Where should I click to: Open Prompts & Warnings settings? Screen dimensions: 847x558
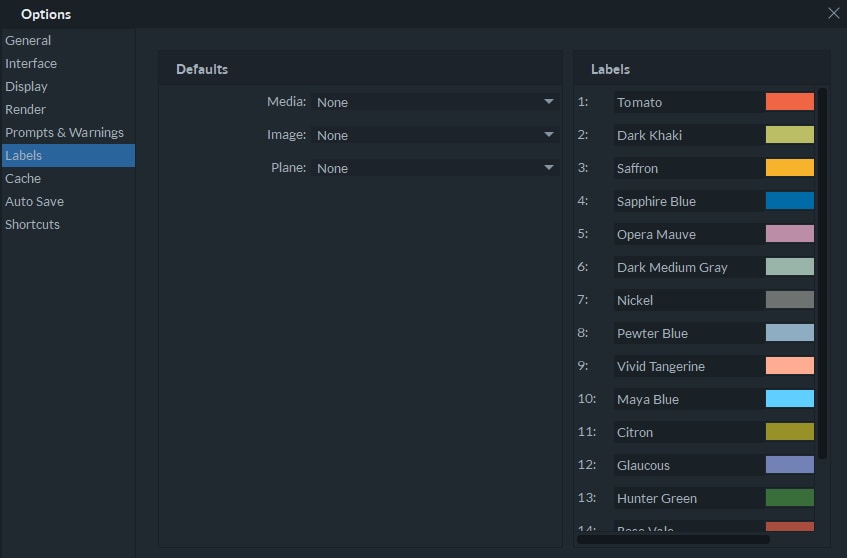point(64,133)
